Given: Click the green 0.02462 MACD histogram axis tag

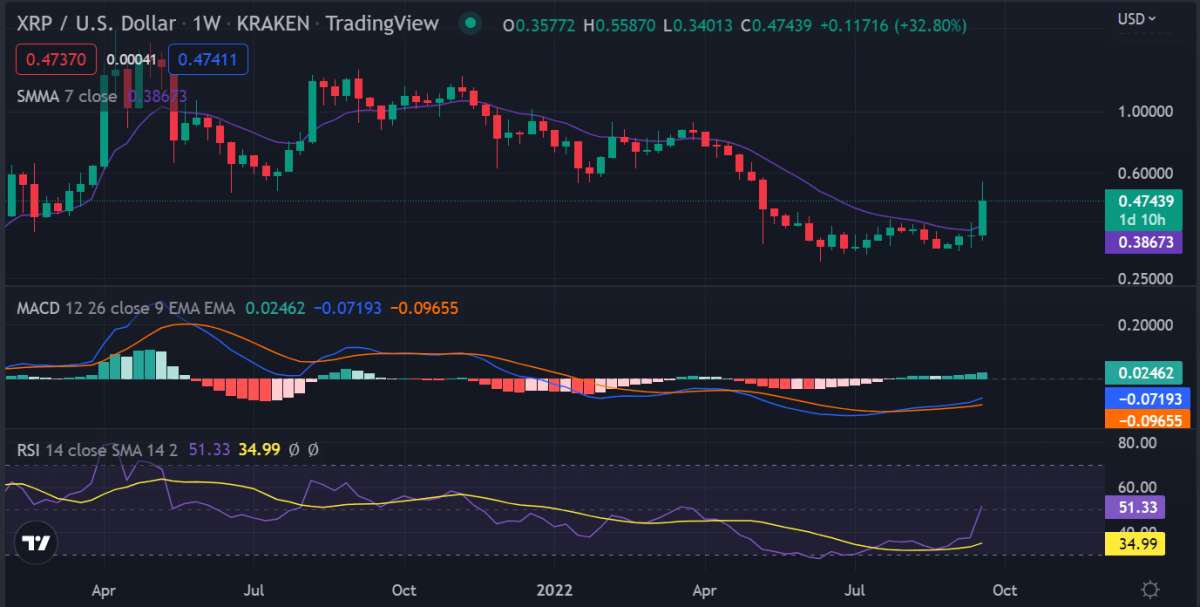Looking at the screenshot, I should click(1144, 374).
